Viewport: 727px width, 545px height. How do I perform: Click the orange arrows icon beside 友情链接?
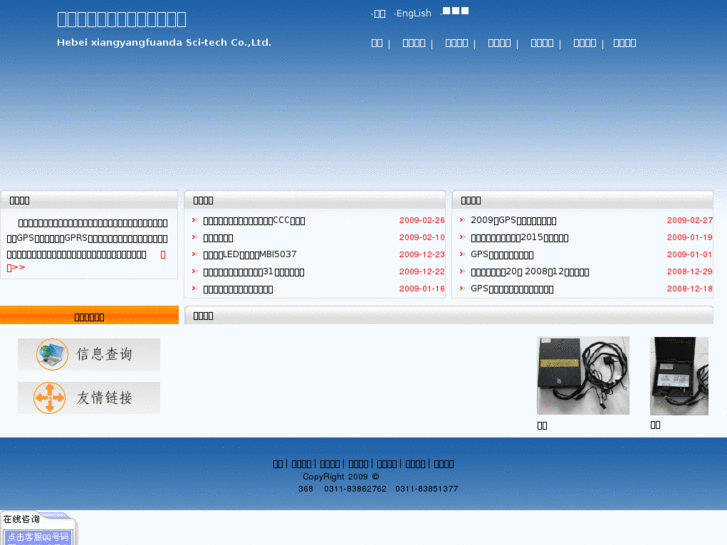click(50, 398)
